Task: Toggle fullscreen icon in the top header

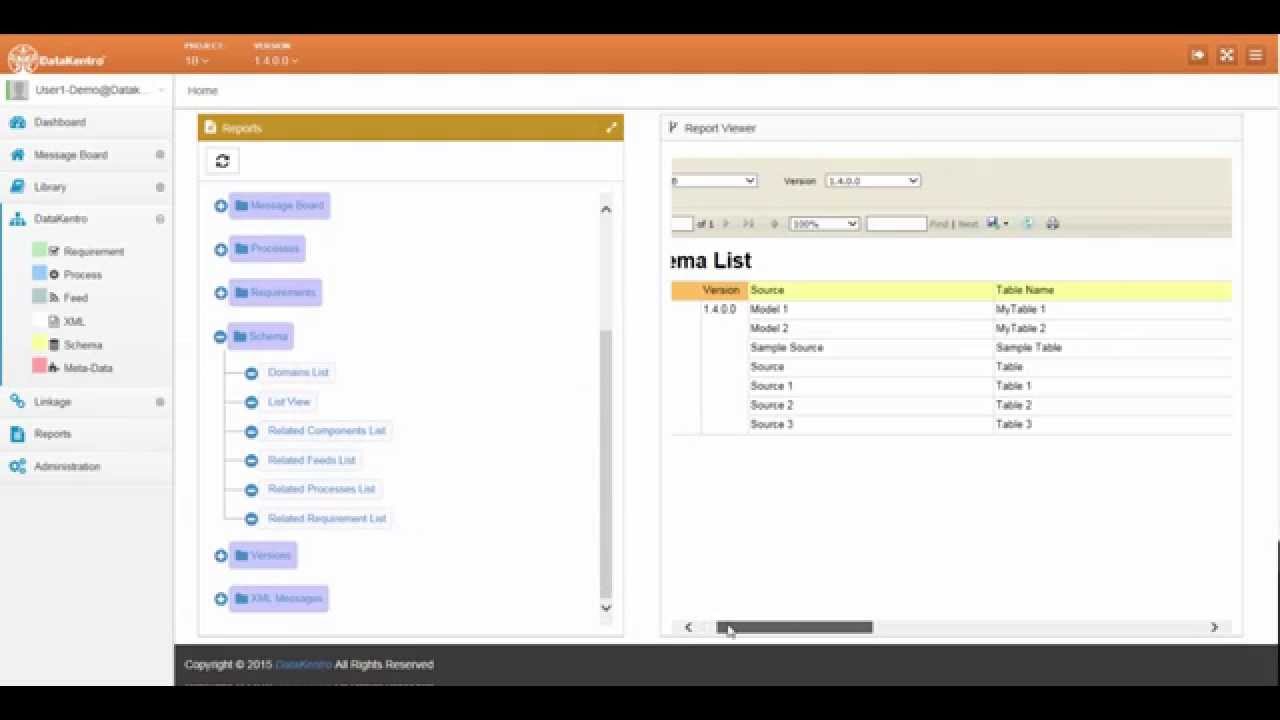Action: click(1226, 55)
